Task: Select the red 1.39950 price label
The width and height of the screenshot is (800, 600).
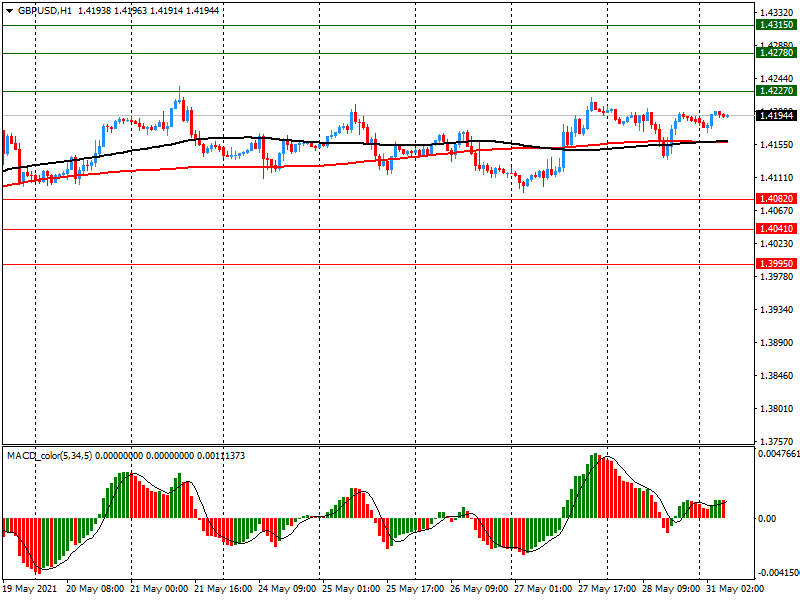Action: 775,264
